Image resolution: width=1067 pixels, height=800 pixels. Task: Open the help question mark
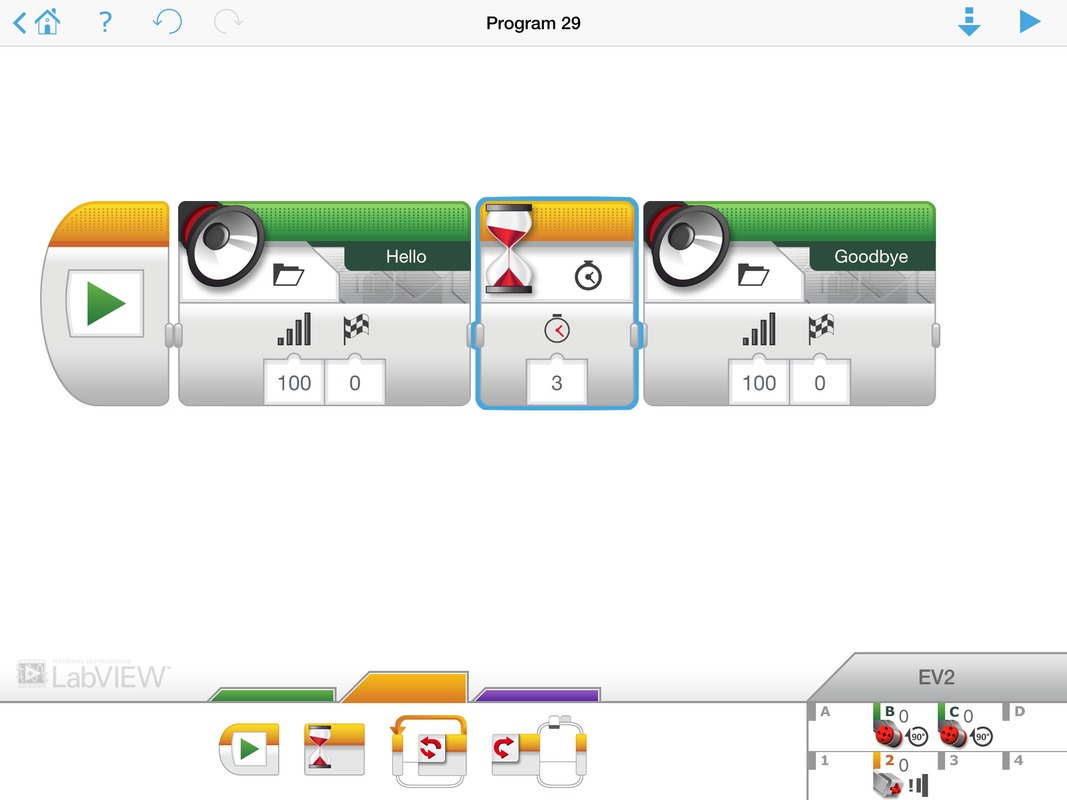[x=105, y=22]
